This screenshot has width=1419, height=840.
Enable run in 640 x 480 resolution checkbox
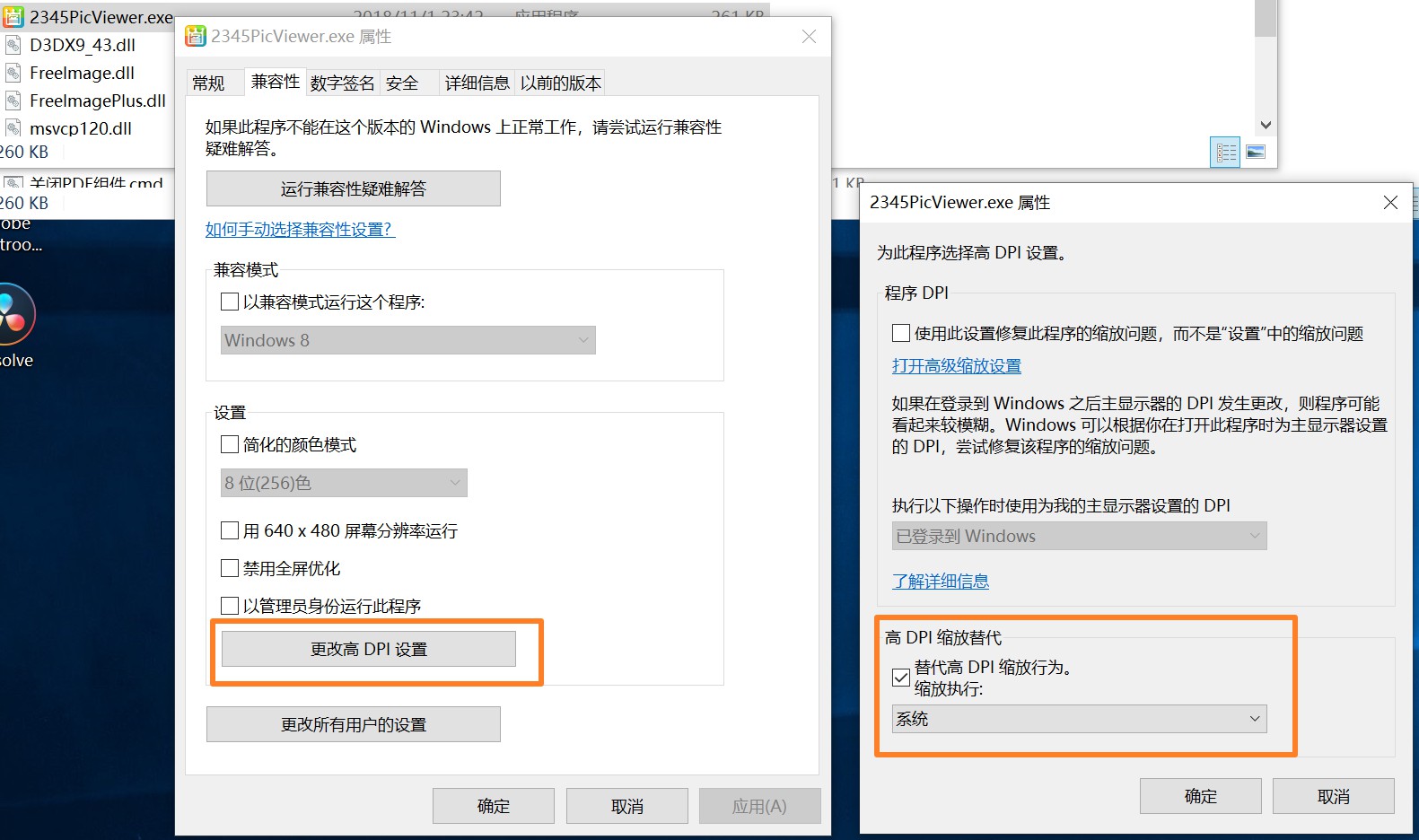click(x=230, y=530)
